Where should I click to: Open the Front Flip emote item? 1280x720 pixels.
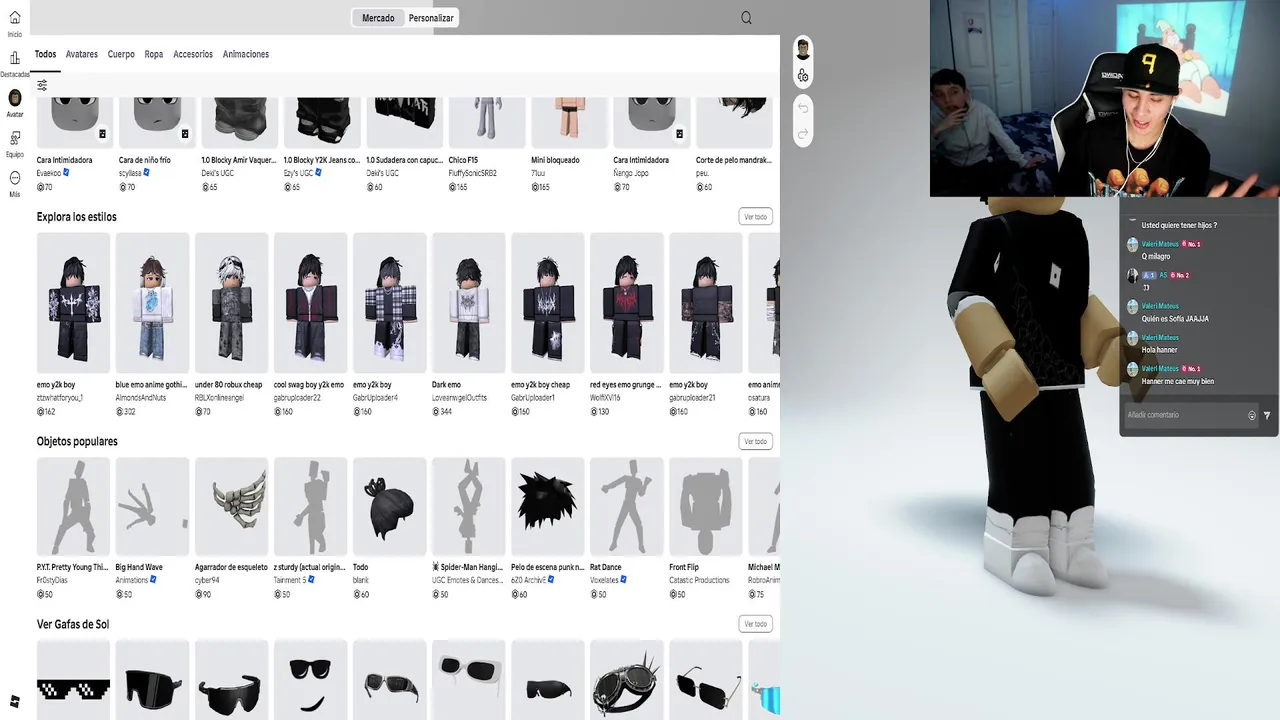[705, 507]
